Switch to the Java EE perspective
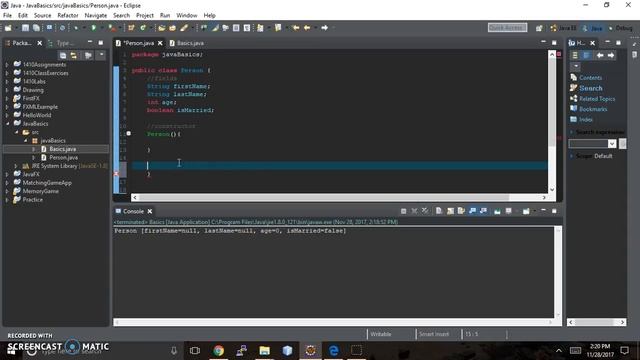The height and width of the screenshot is (360, 640). (x=563, y=28)
